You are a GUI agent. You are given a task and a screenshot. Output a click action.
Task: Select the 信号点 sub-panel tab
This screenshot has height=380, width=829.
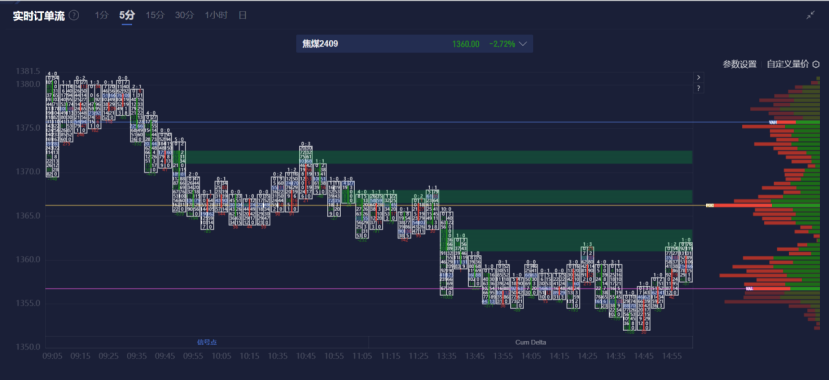(x=207, y=342)
